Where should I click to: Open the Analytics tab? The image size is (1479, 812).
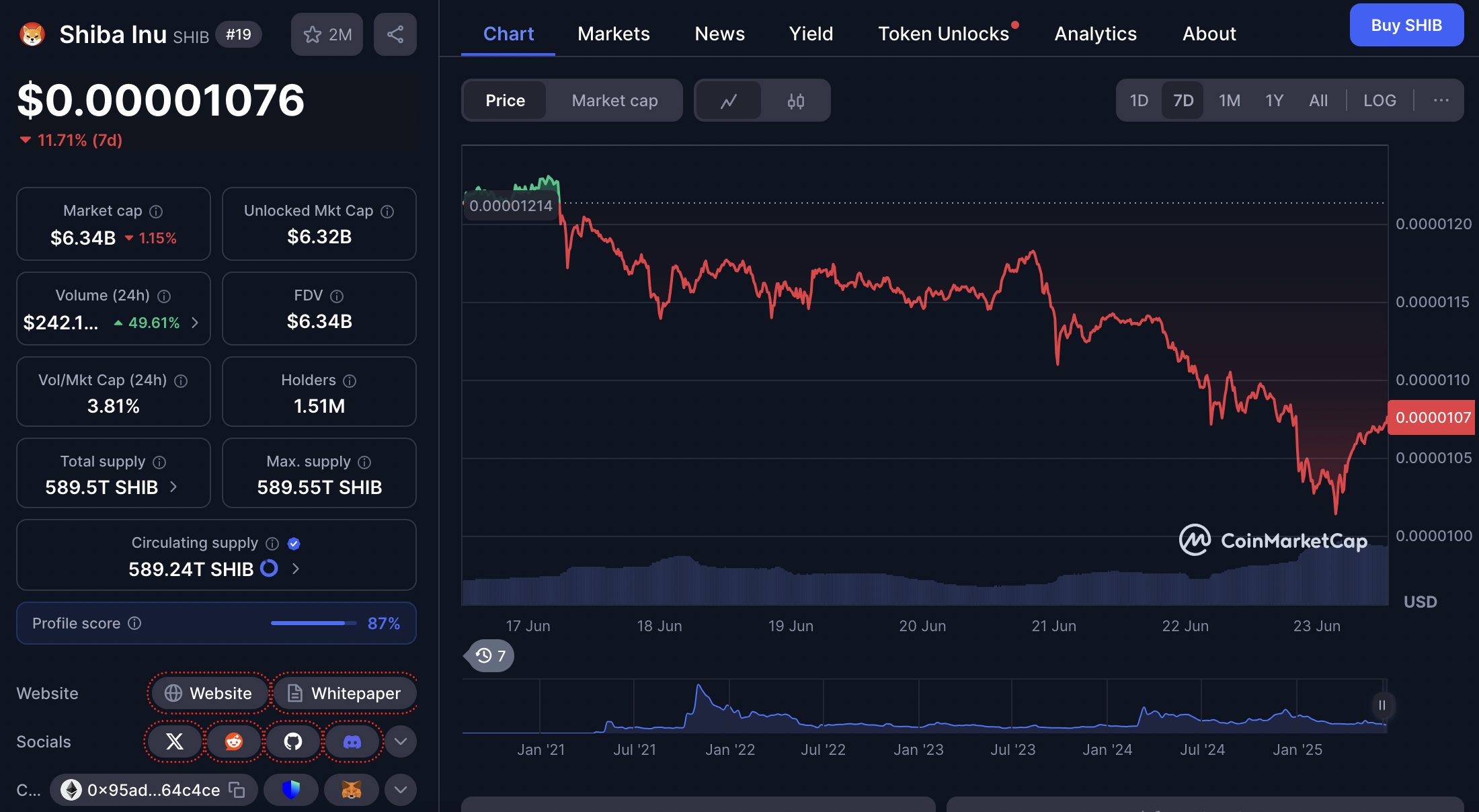click(1095, 34)
